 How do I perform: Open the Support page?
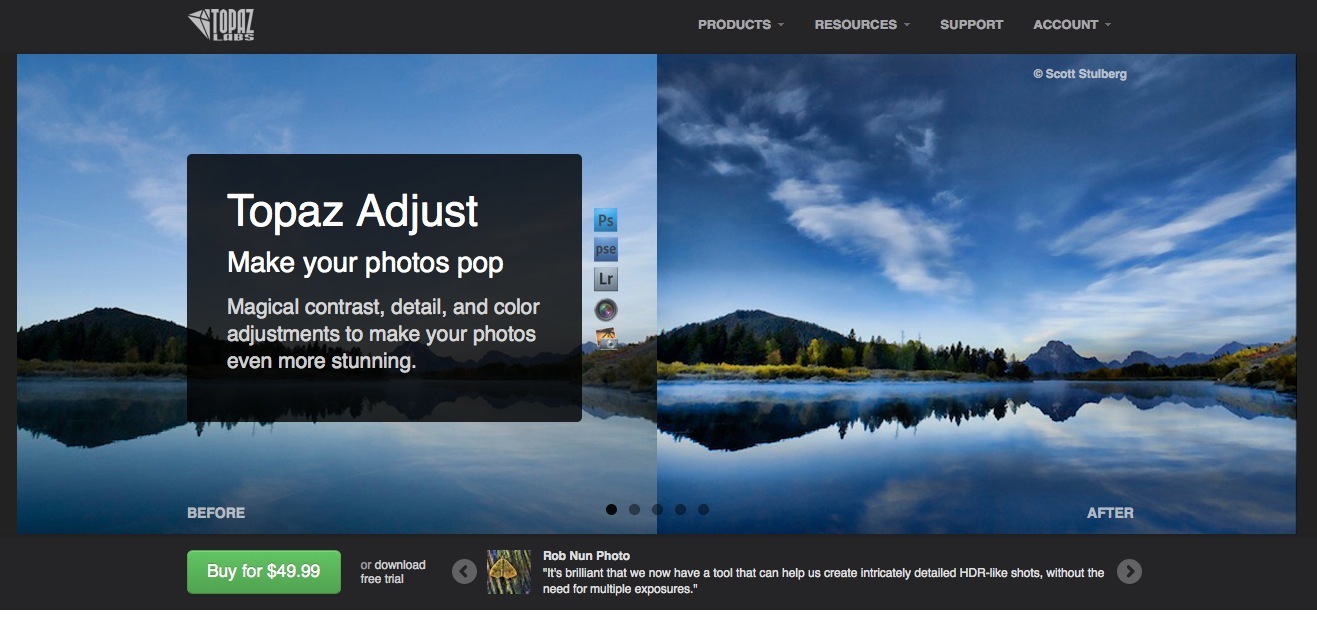(971, 24)
